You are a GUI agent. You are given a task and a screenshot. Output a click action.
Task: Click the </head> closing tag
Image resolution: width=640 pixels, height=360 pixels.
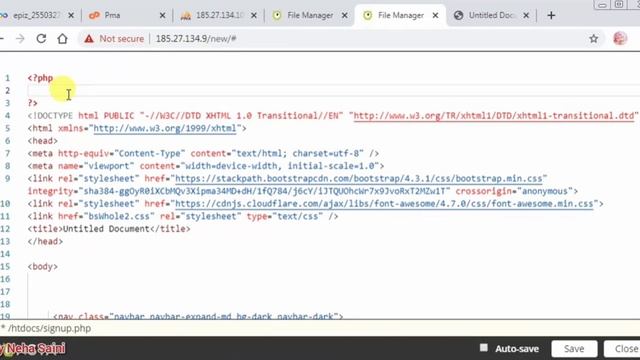[x=45, y=242]
